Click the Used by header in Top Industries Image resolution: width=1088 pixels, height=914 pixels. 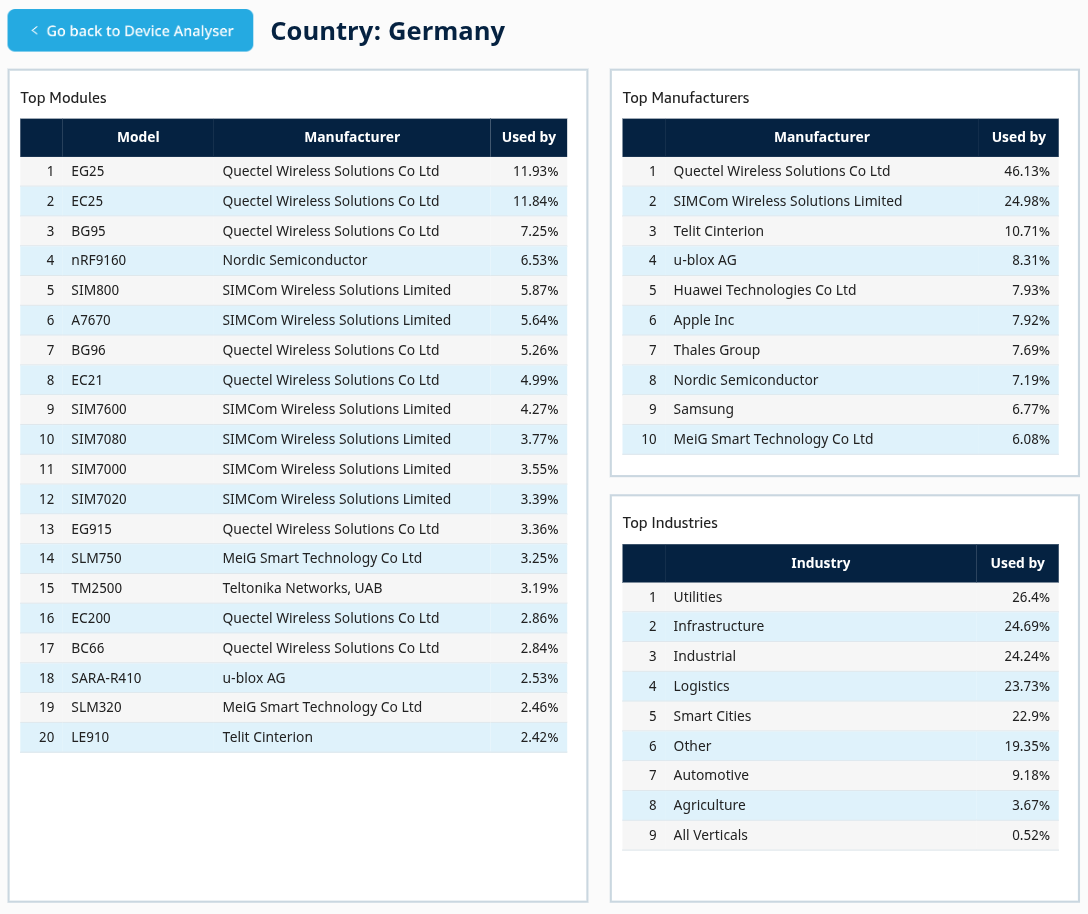click(1017, 563)
